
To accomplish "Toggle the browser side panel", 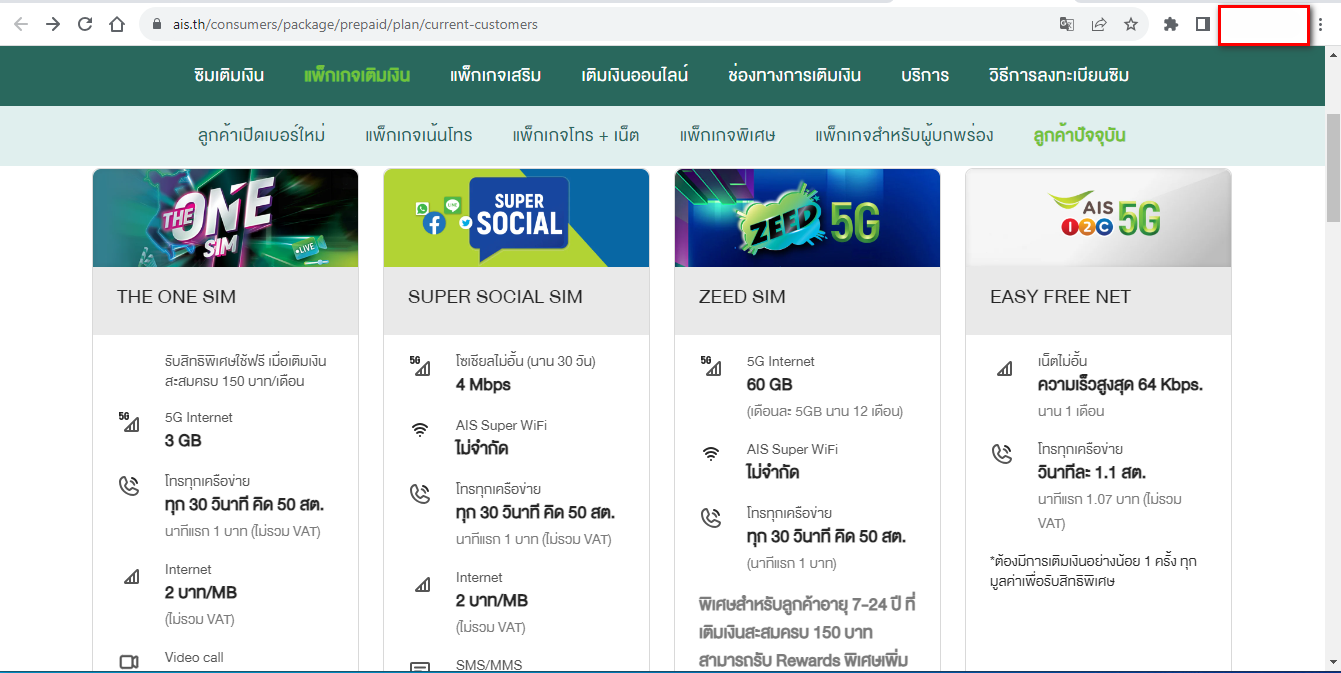I will [1203, 24].
